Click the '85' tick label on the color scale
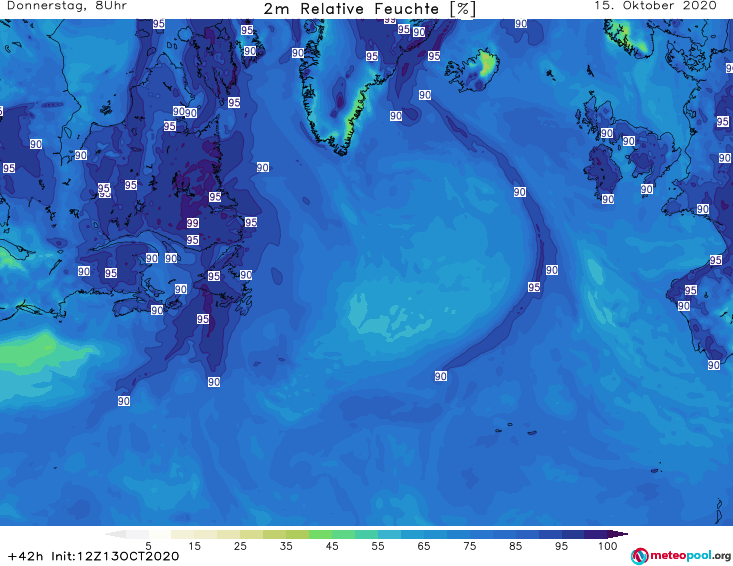This screenshot has width=733, height=566. 516,546
